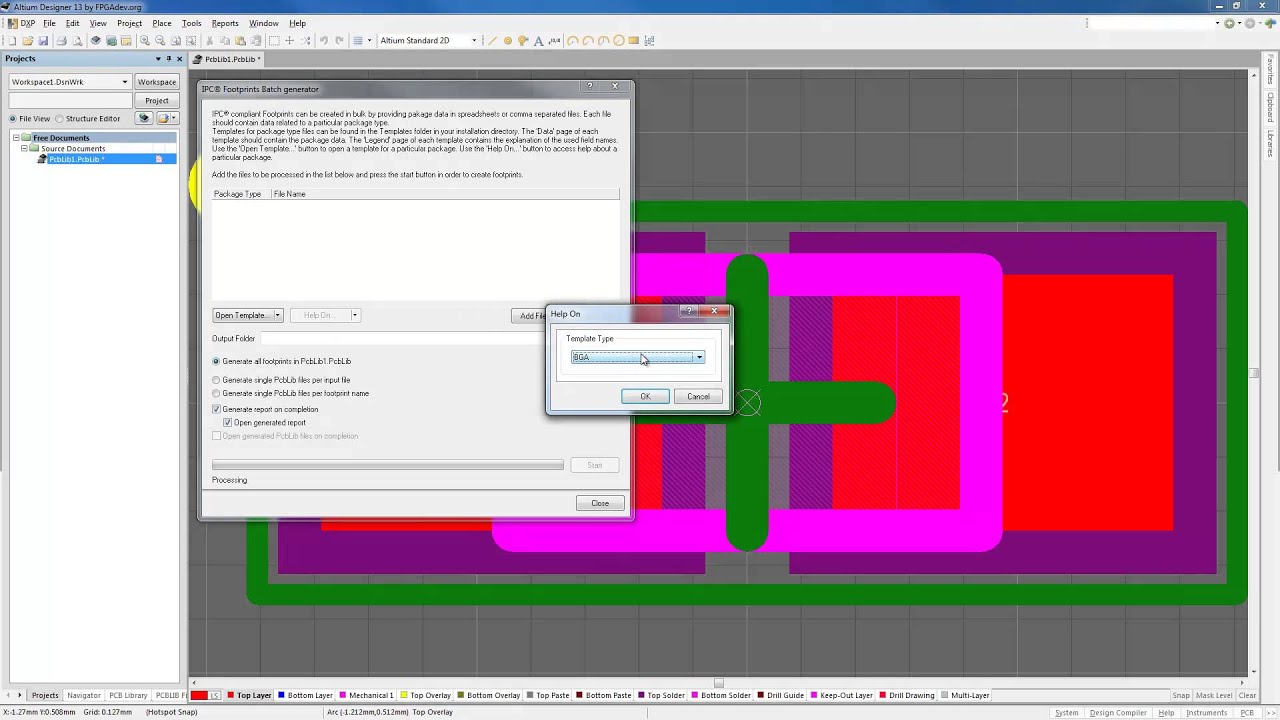Open the Template Type BGA dropdown
The width and height of the screenshot is (1280, 720).
pyautogui.click(x=699, y=357)
